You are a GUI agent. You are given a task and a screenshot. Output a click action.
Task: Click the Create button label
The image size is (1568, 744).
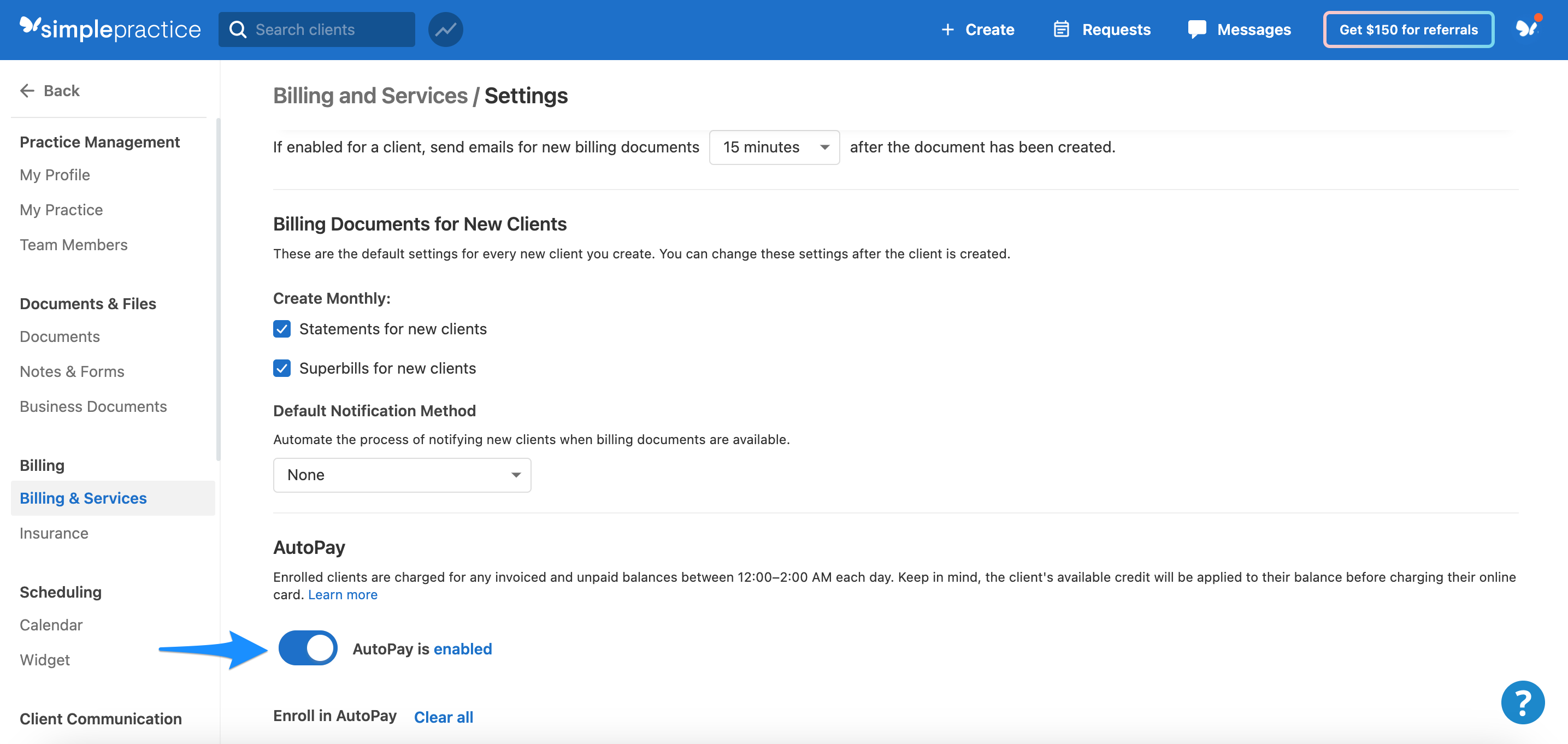tap(990, 29)
